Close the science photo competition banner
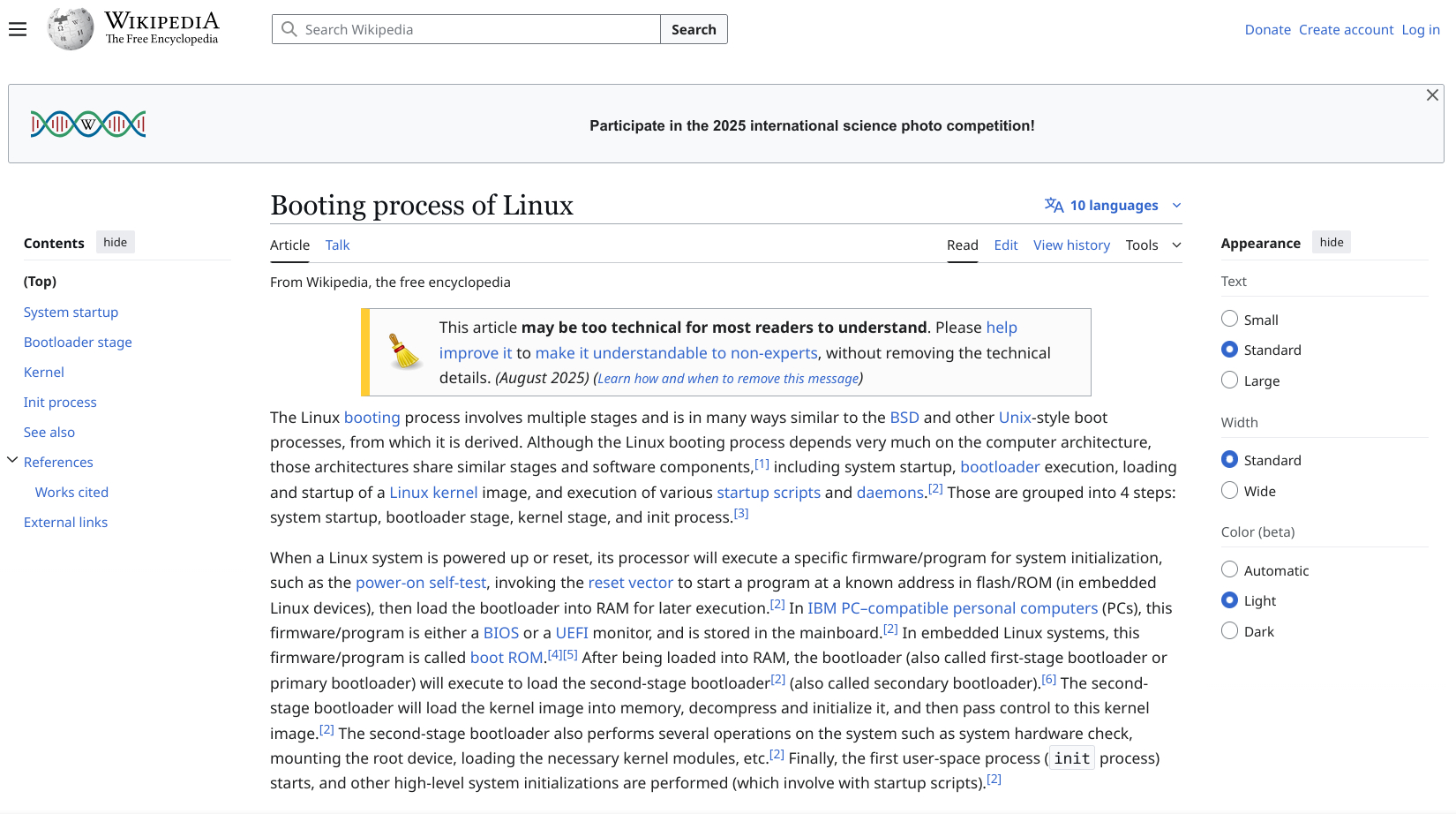The image size is (1456, 814). pos(1432,95)
